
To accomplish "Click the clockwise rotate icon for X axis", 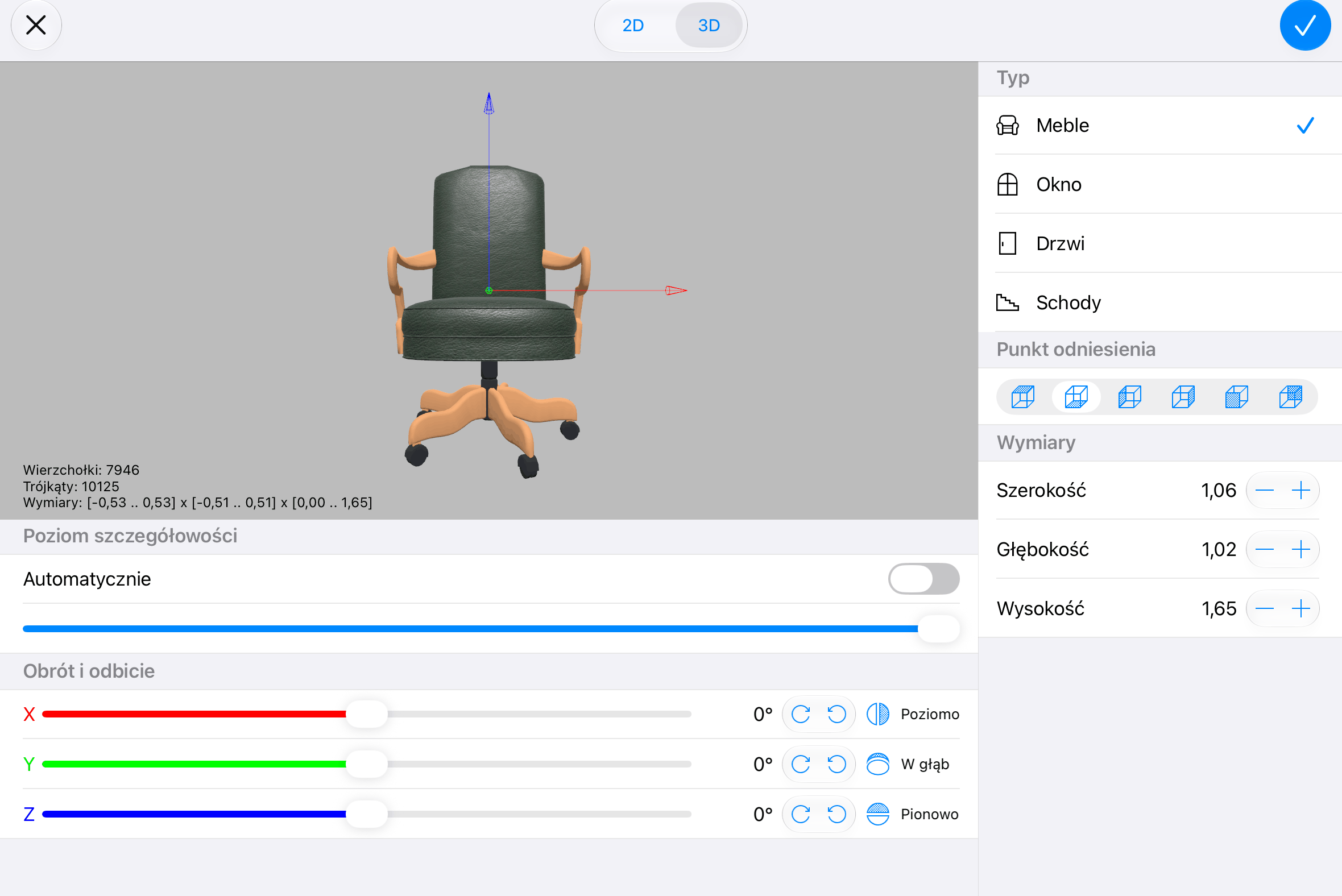I will point(800,714).
